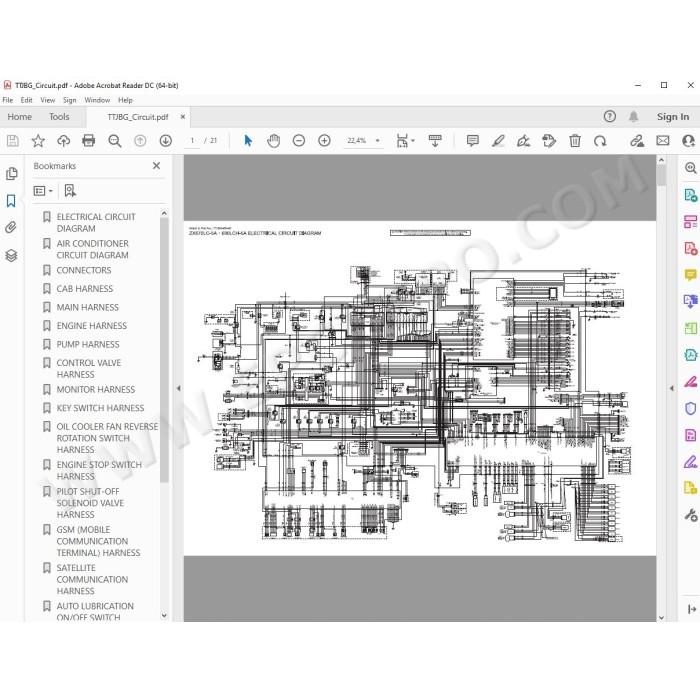700x700 pixels.
Task: Open the Layers sidebar panel
Action: (11, 255)
